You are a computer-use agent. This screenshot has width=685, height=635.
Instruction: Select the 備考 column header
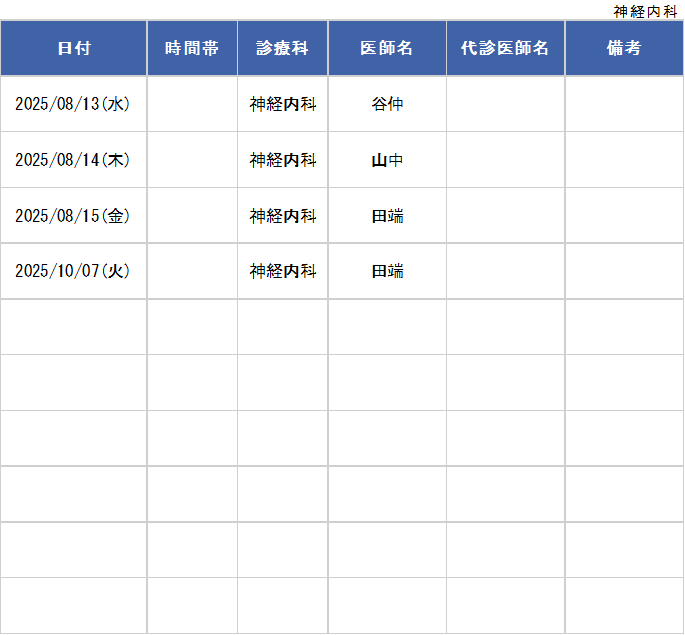click(624, 48)
